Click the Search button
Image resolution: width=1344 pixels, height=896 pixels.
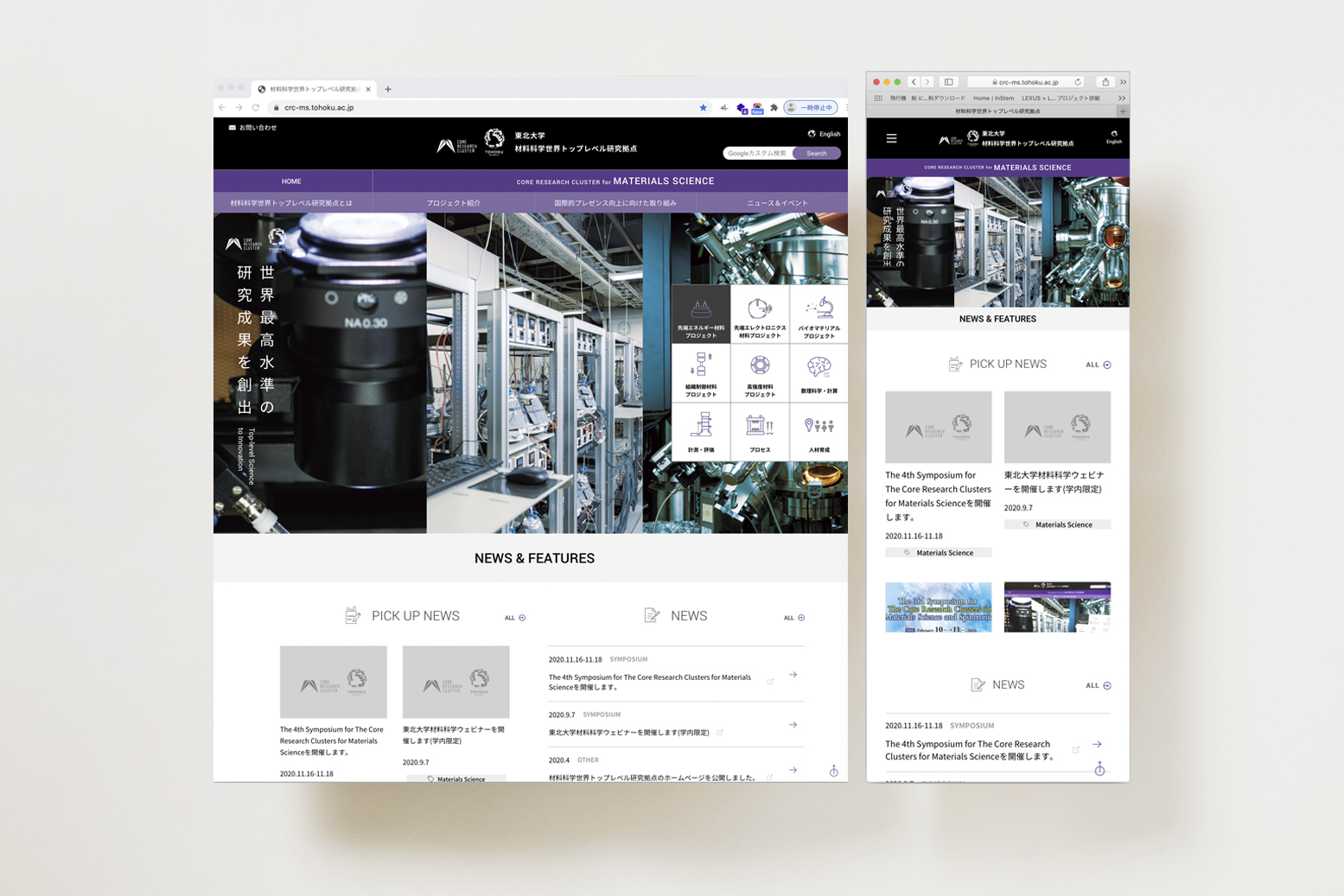(817, 153)
